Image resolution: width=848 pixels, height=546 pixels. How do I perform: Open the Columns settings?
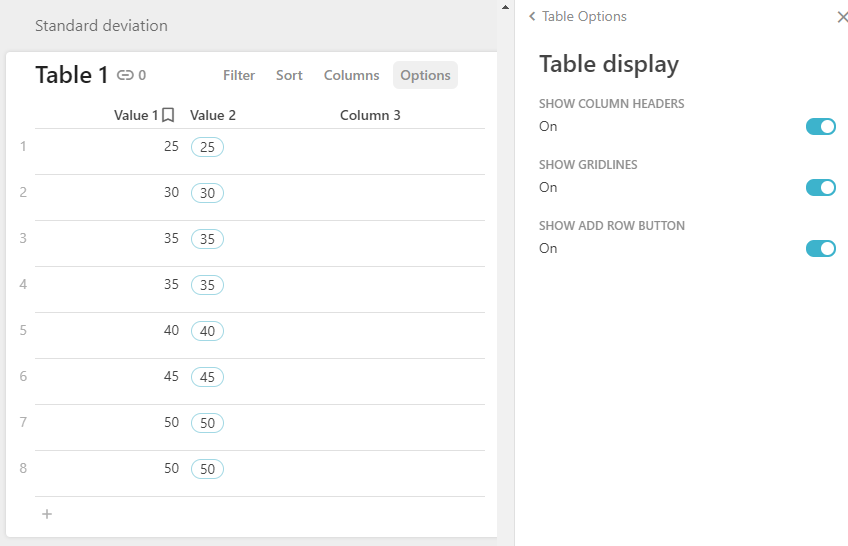click(351, 75)
